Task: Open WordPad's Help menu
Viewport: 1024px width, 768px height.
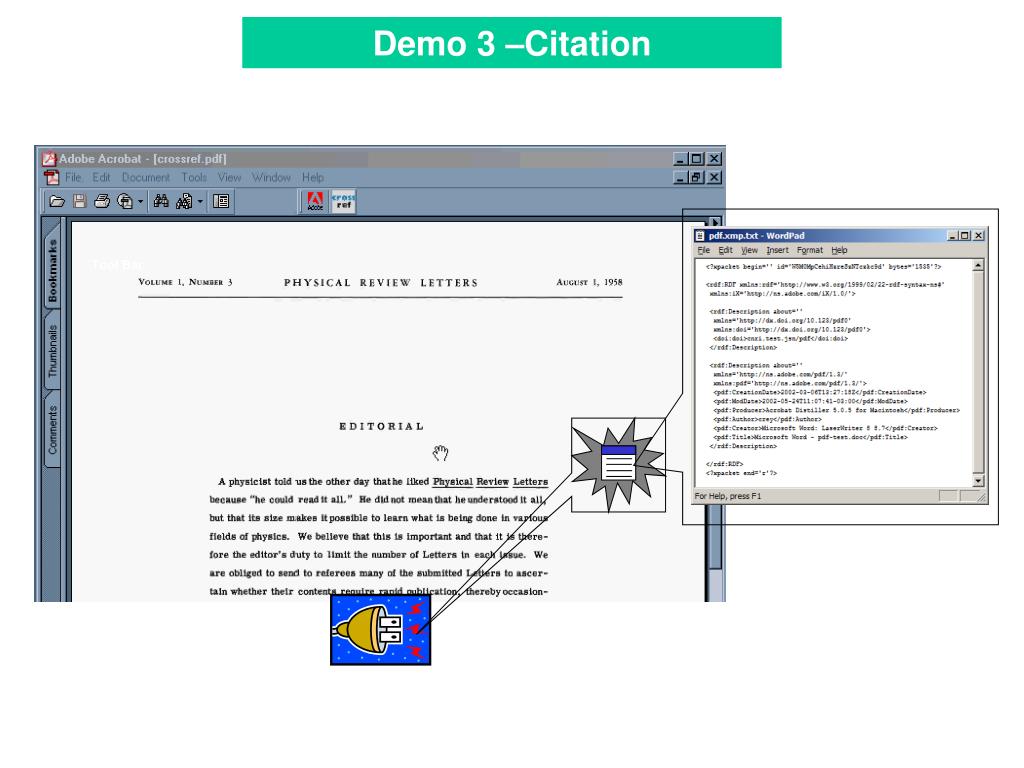Action: tap(839, 250)
